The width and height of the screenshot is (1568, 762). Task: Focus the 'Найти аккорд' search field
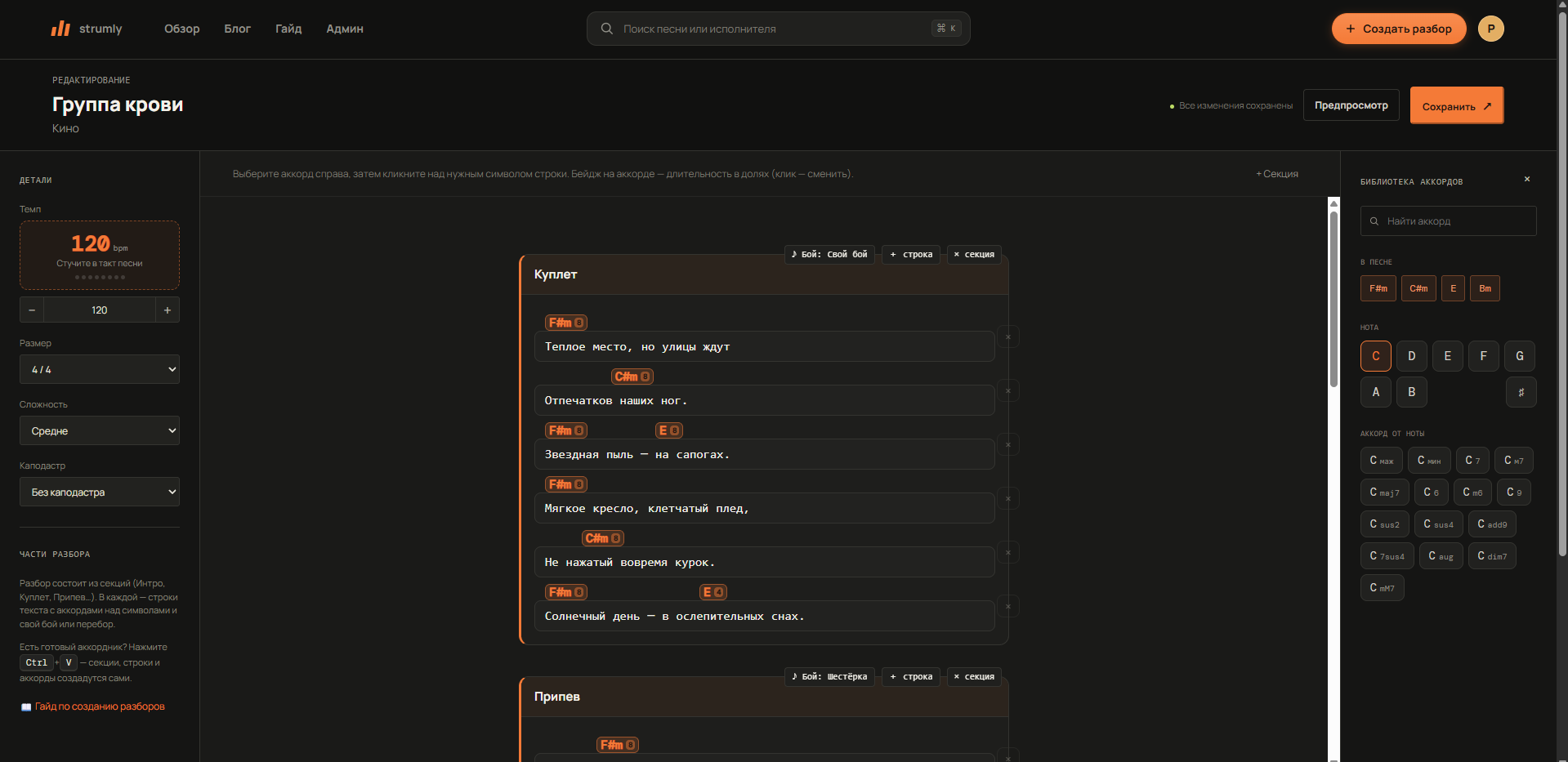pos(1448,221)
